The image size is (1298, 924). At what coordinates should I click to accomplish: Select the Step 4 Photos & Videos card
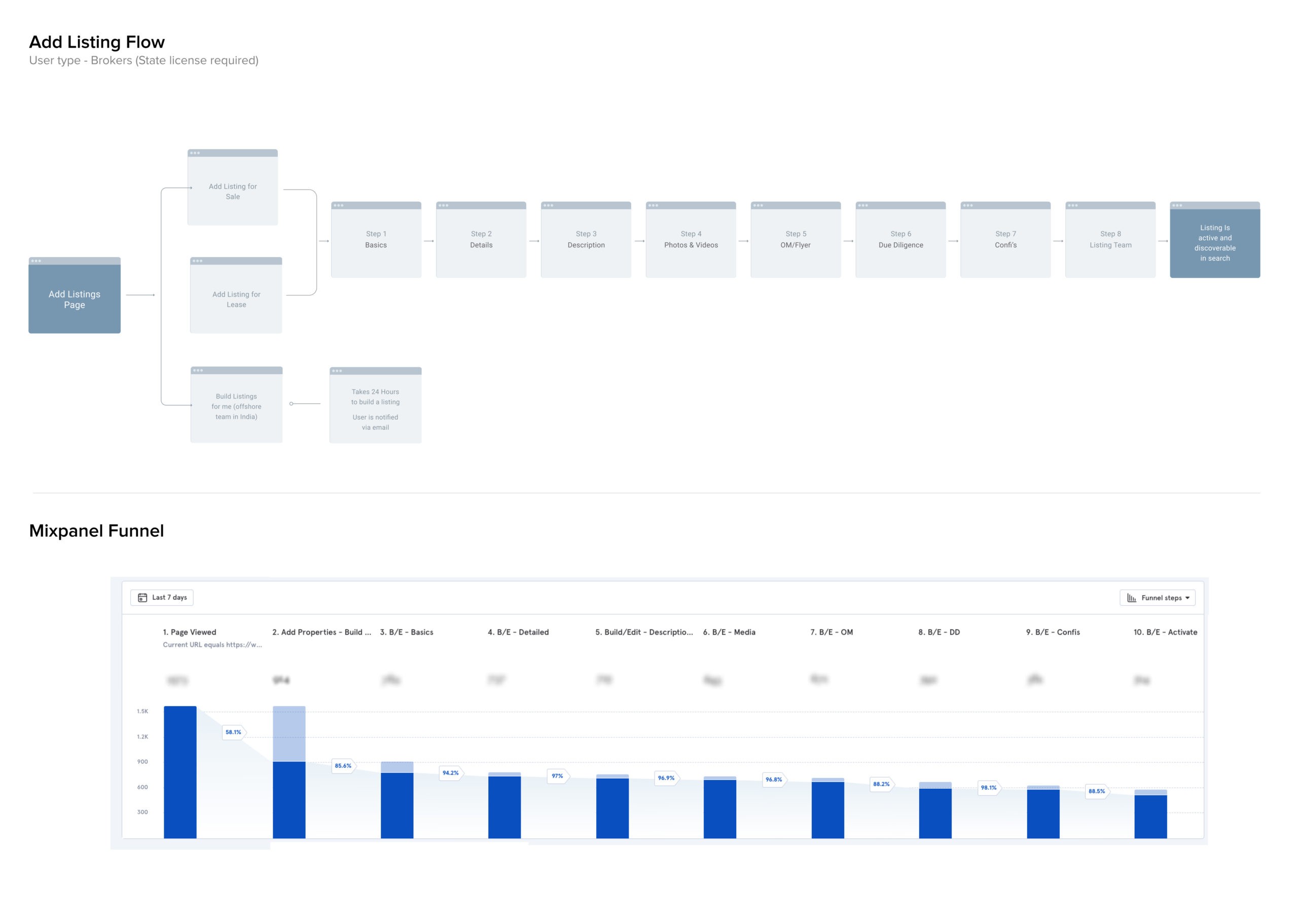[x=691, y=240]
